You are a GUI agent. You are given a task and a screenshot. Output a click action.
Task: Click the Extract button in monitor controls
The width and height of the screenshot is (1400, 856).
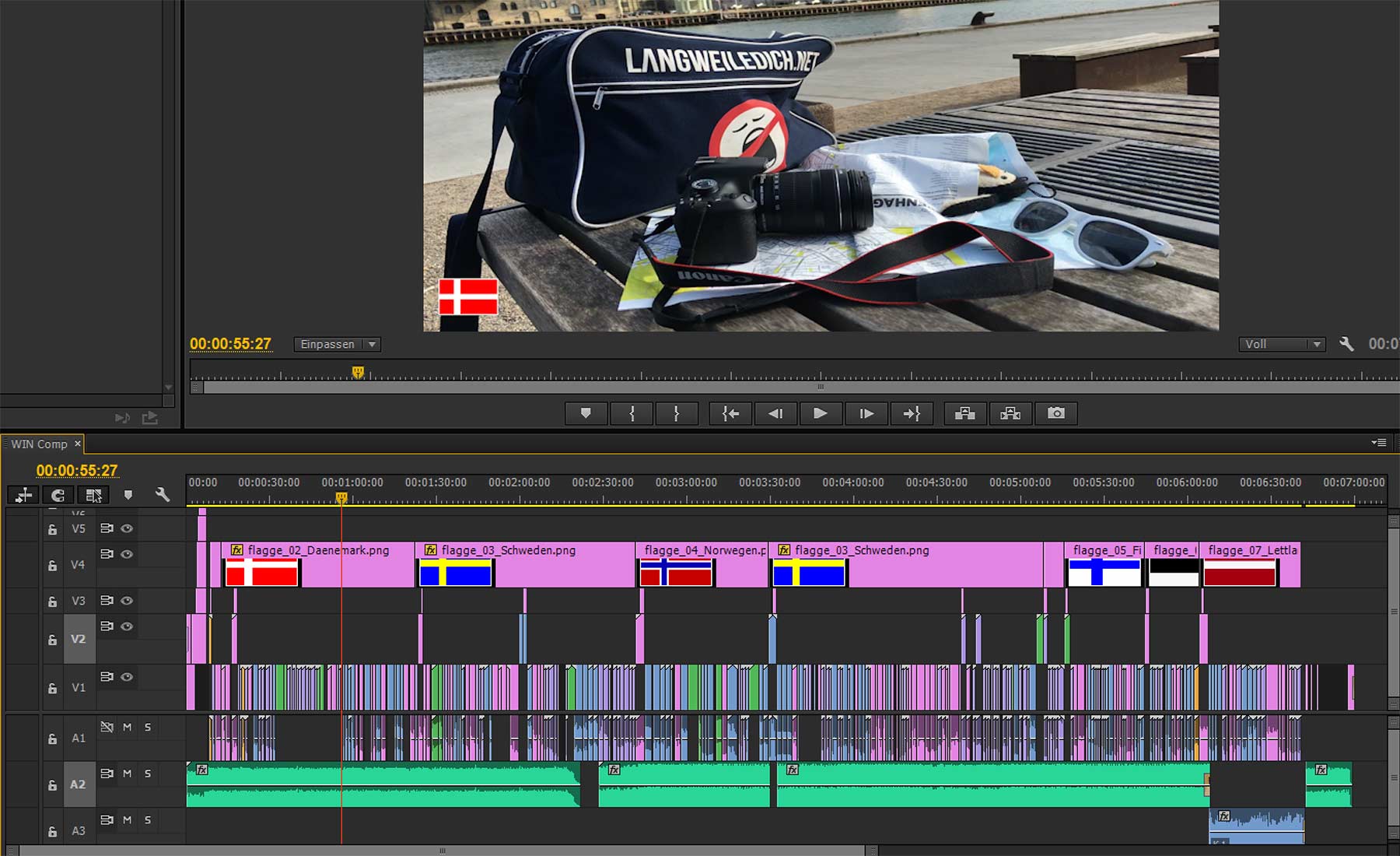1010,413
